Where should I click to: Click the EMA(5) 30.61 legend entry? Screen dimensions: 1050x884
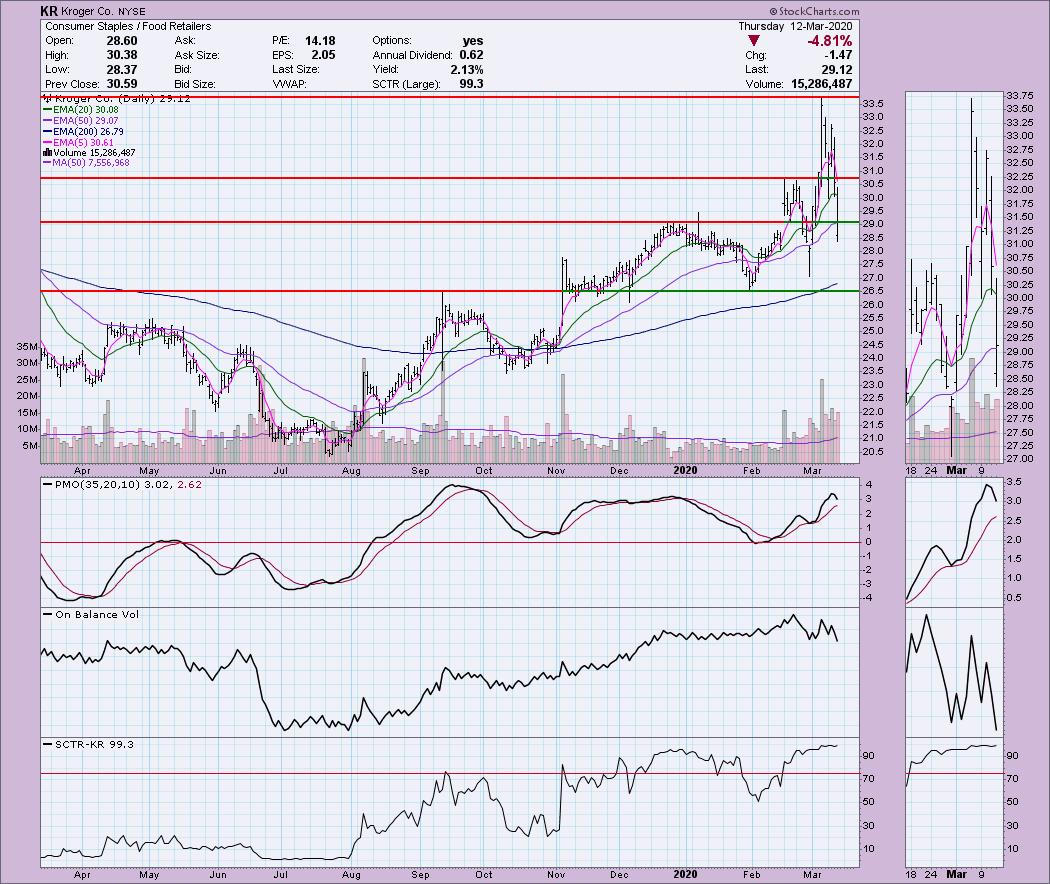(x=78, y=143)
